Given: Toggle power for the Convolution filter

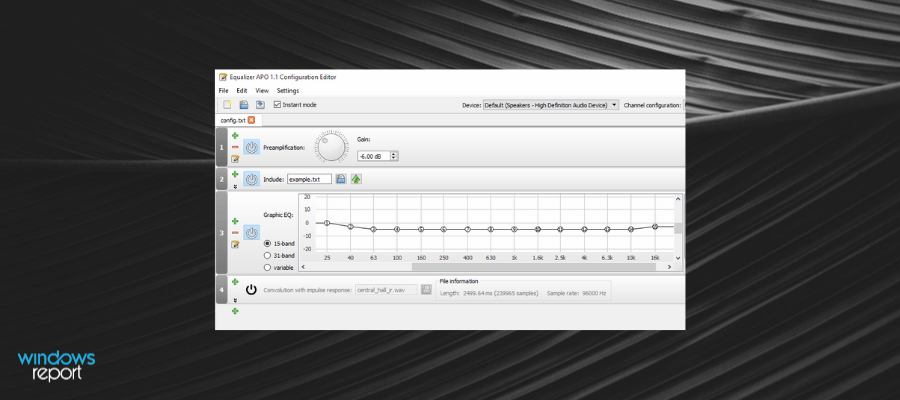Looking at the screenshot, I should (251, 290).
